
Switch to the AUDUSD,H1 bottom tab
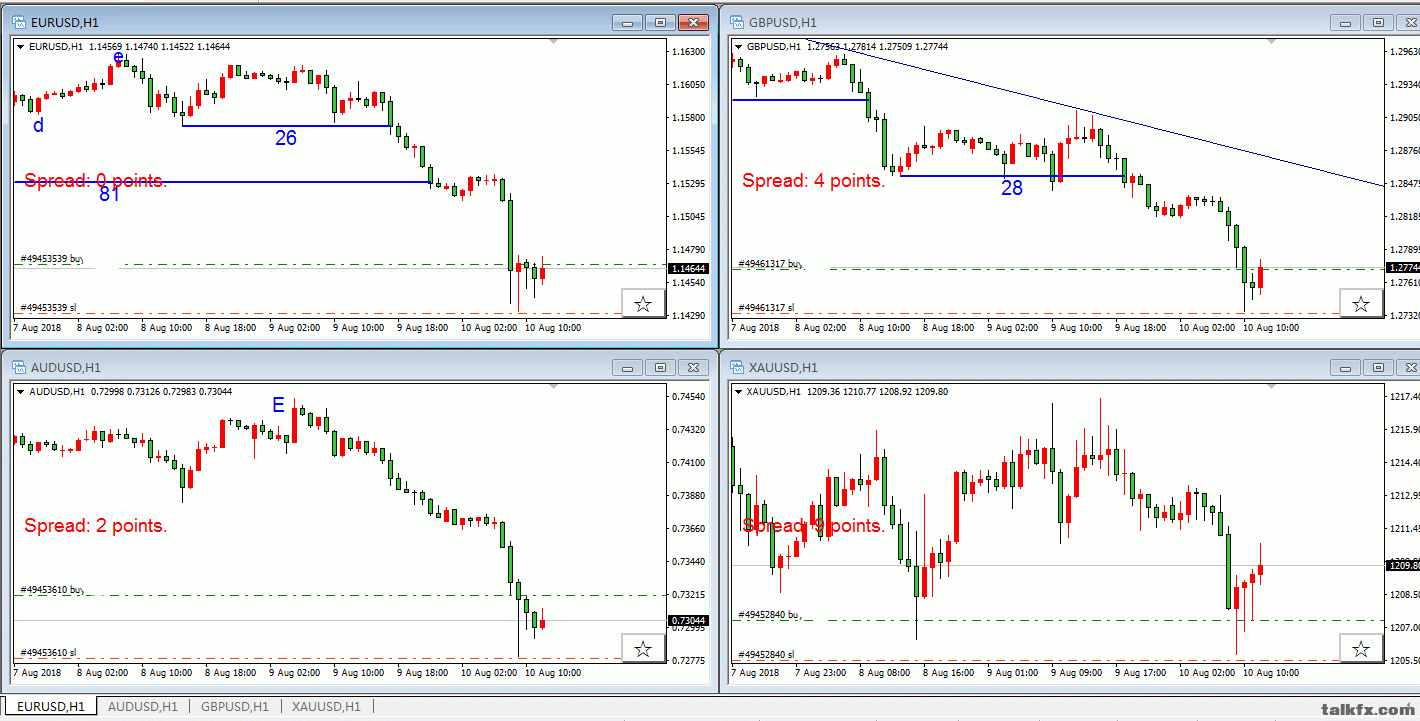[142, 707]
